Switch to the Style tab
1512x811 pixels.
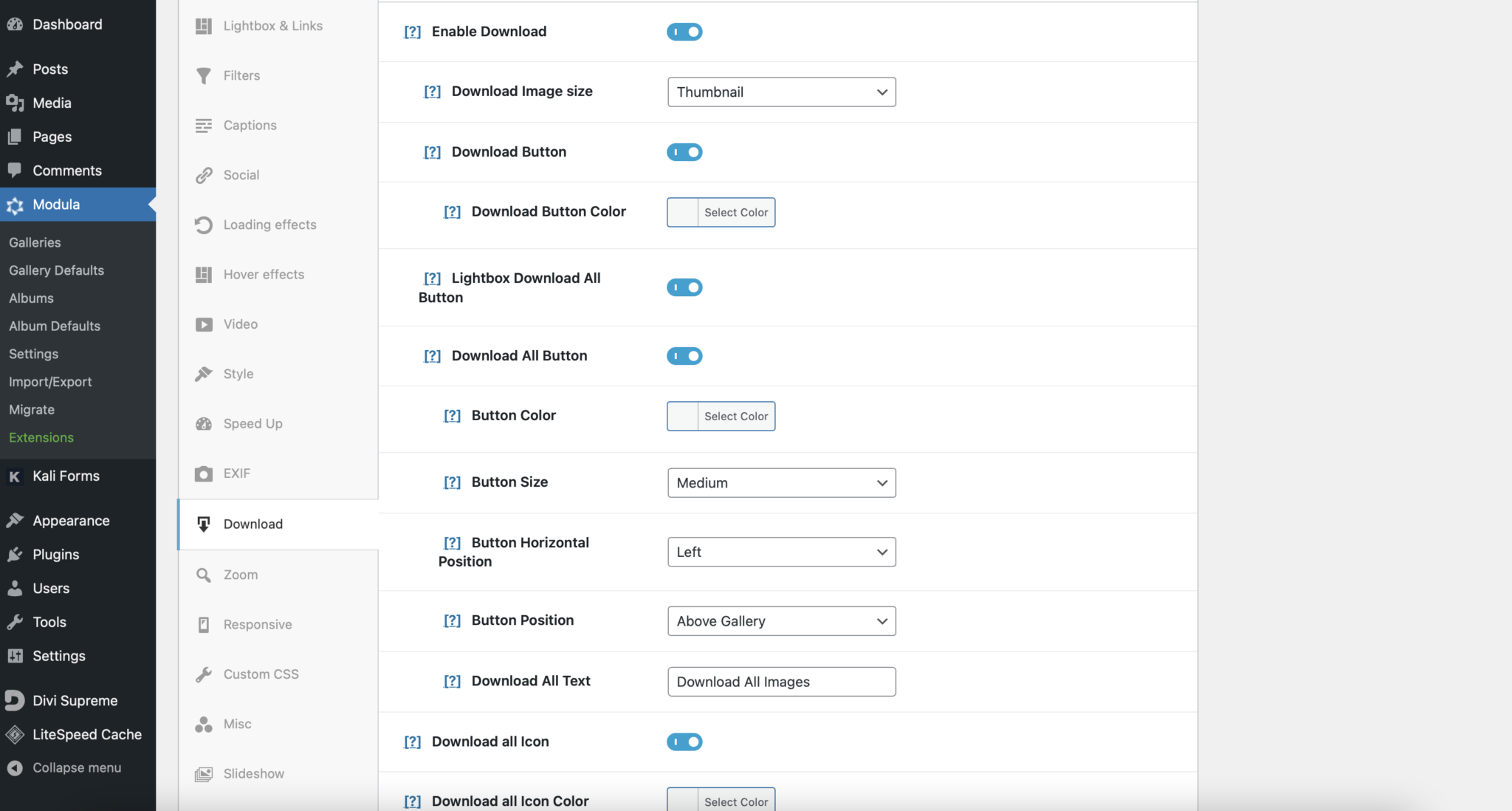tap(238, 373)
